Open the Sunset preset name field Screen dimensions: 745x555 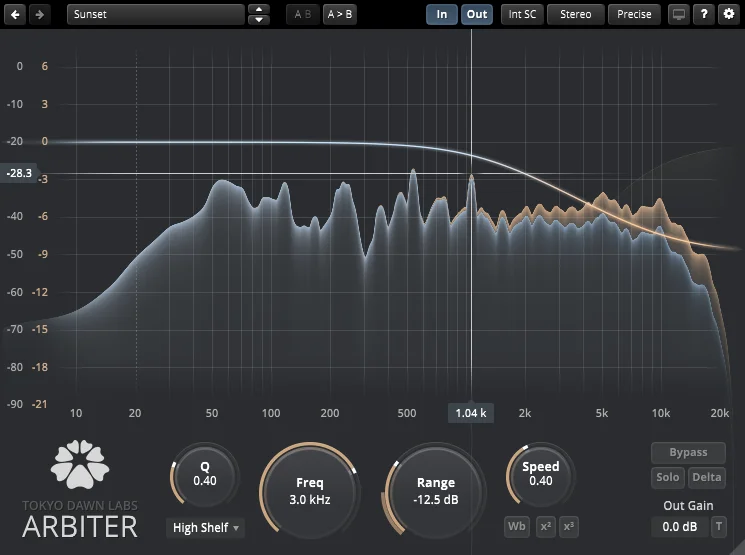coord(156,14)
